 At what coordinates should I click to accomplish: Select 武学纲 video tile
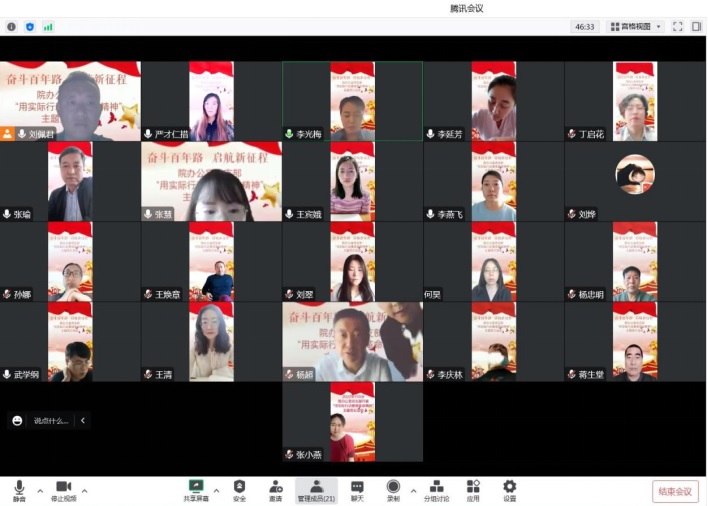coord(70,342)
